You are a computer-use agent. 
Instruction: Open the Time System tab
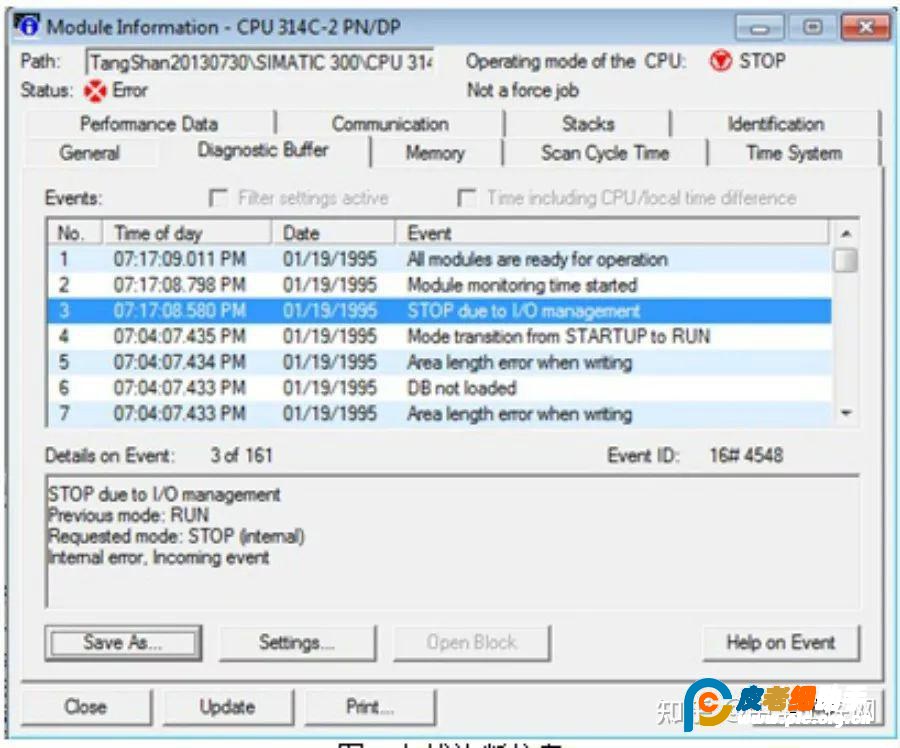tap(794, 153)
